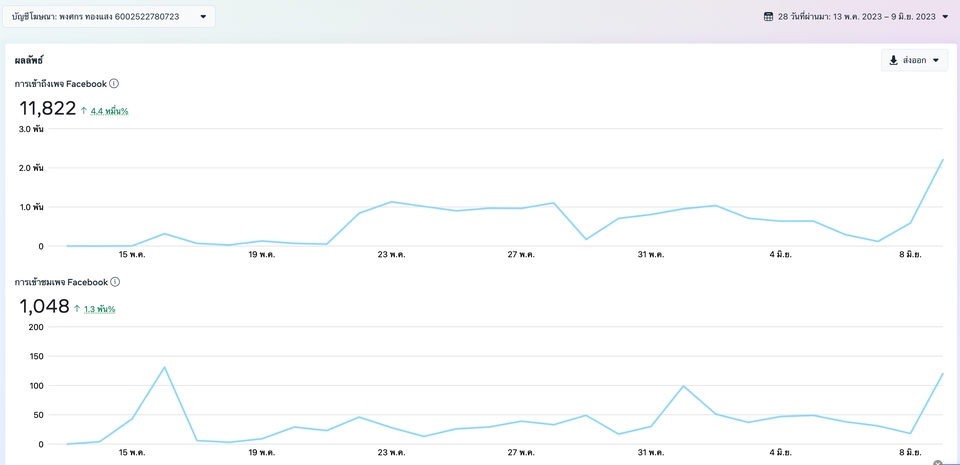Click the 31 พ.ค. marker on visits chart

651,453
